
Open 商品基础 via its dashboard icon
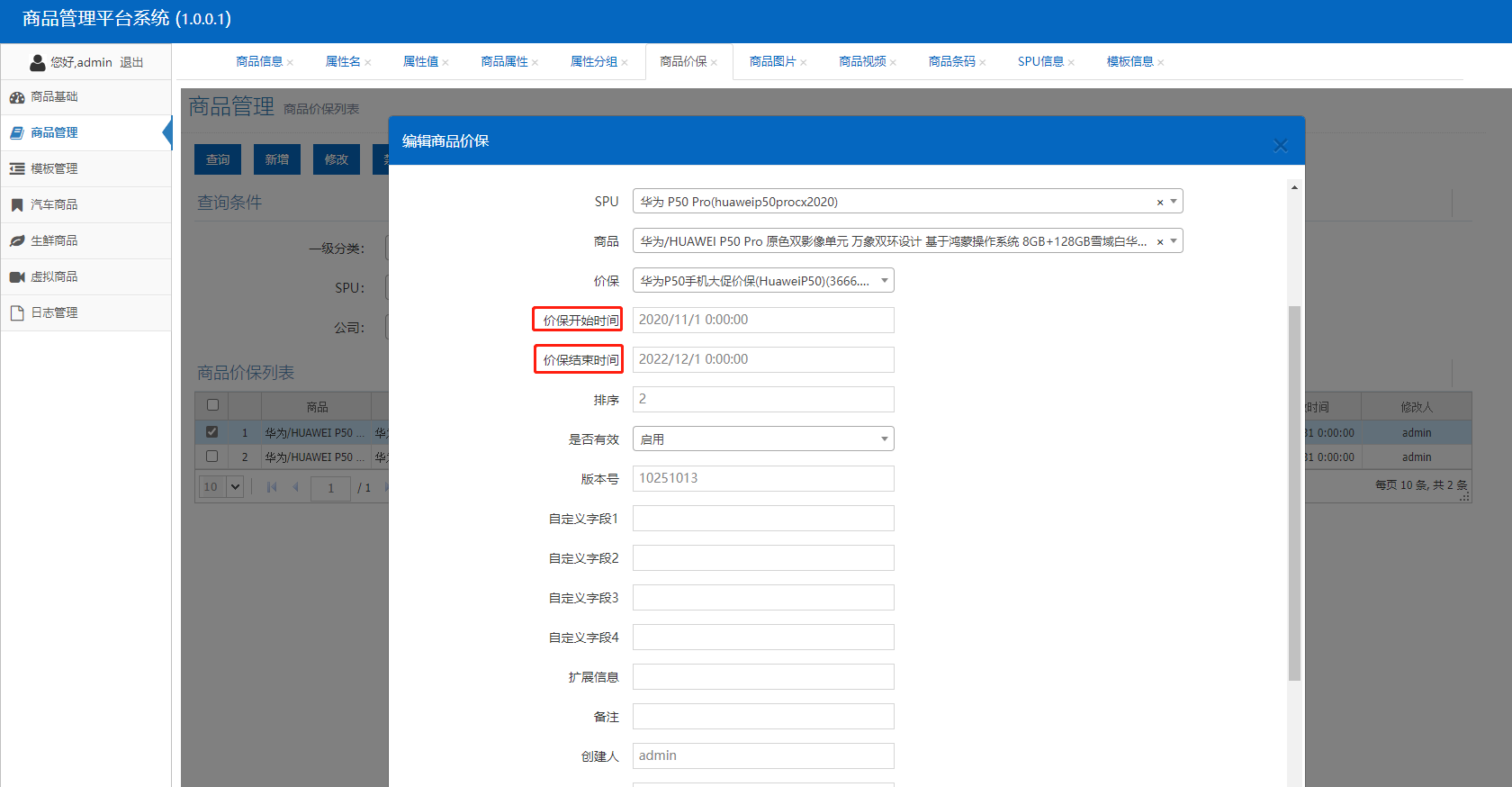[17, 97]
